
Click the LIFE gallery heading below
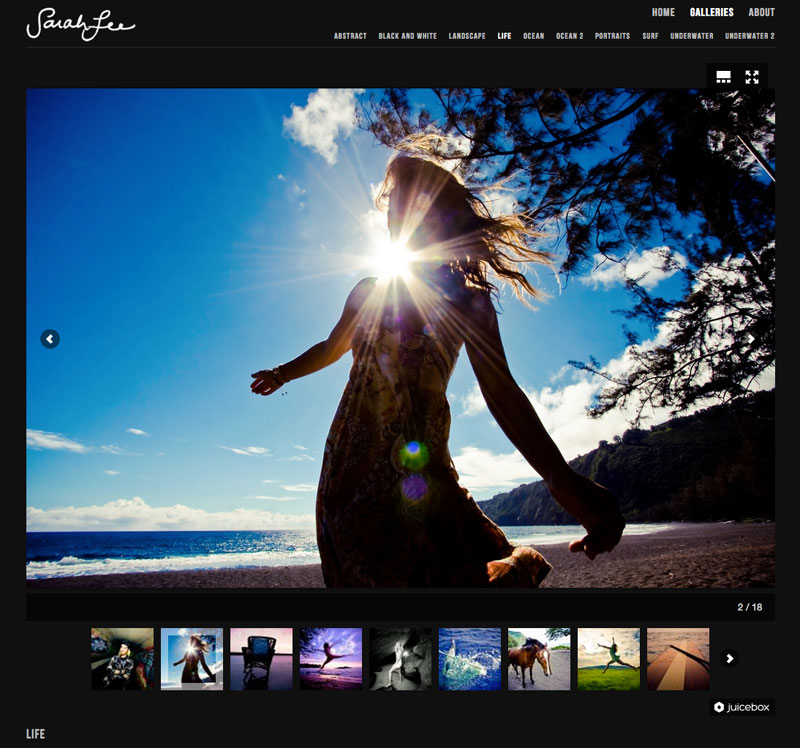(36, 734)
